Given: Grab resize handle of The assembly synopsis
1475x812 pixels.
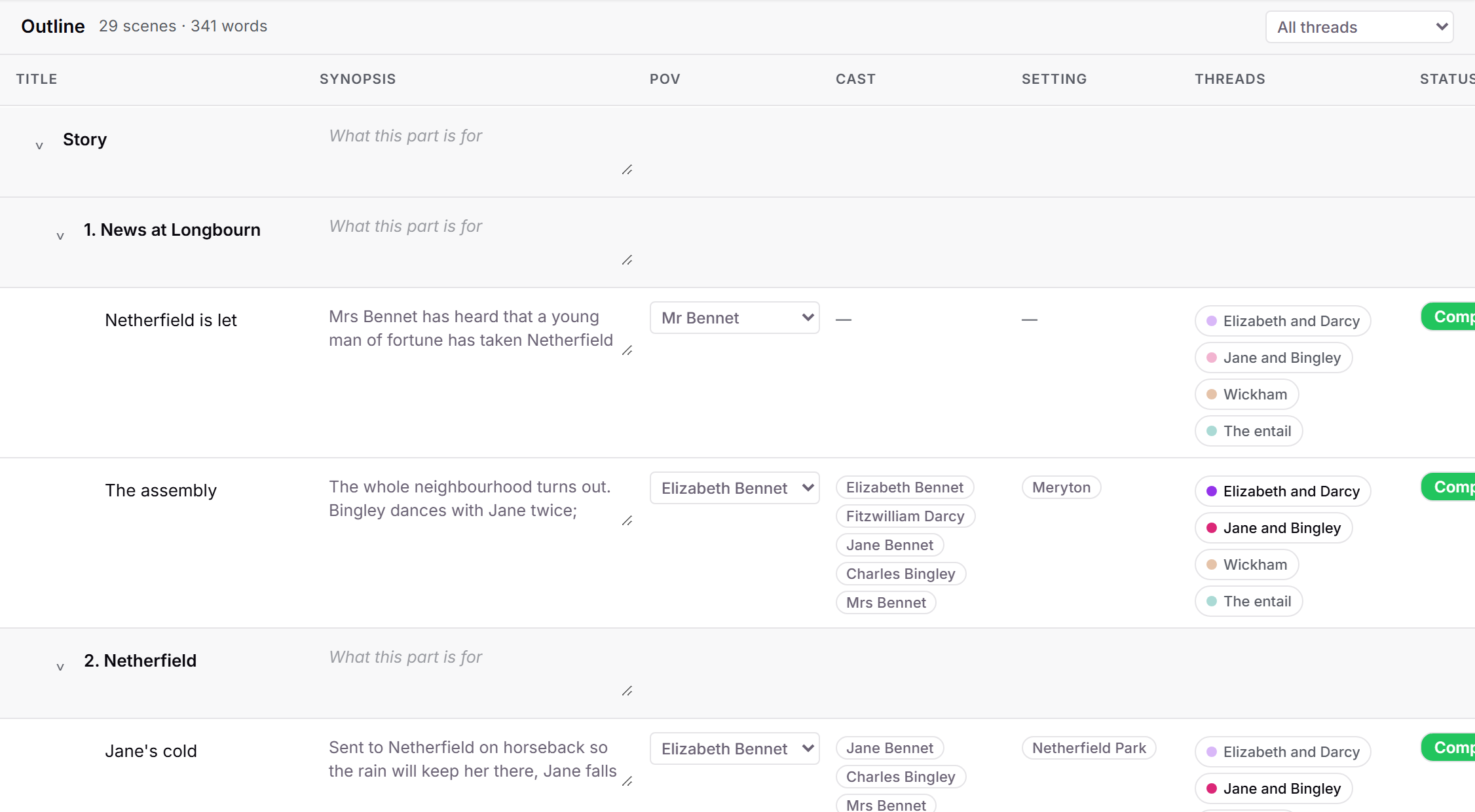Looking at the screenshot, I should pyautogui.click(x=627, y=521).
